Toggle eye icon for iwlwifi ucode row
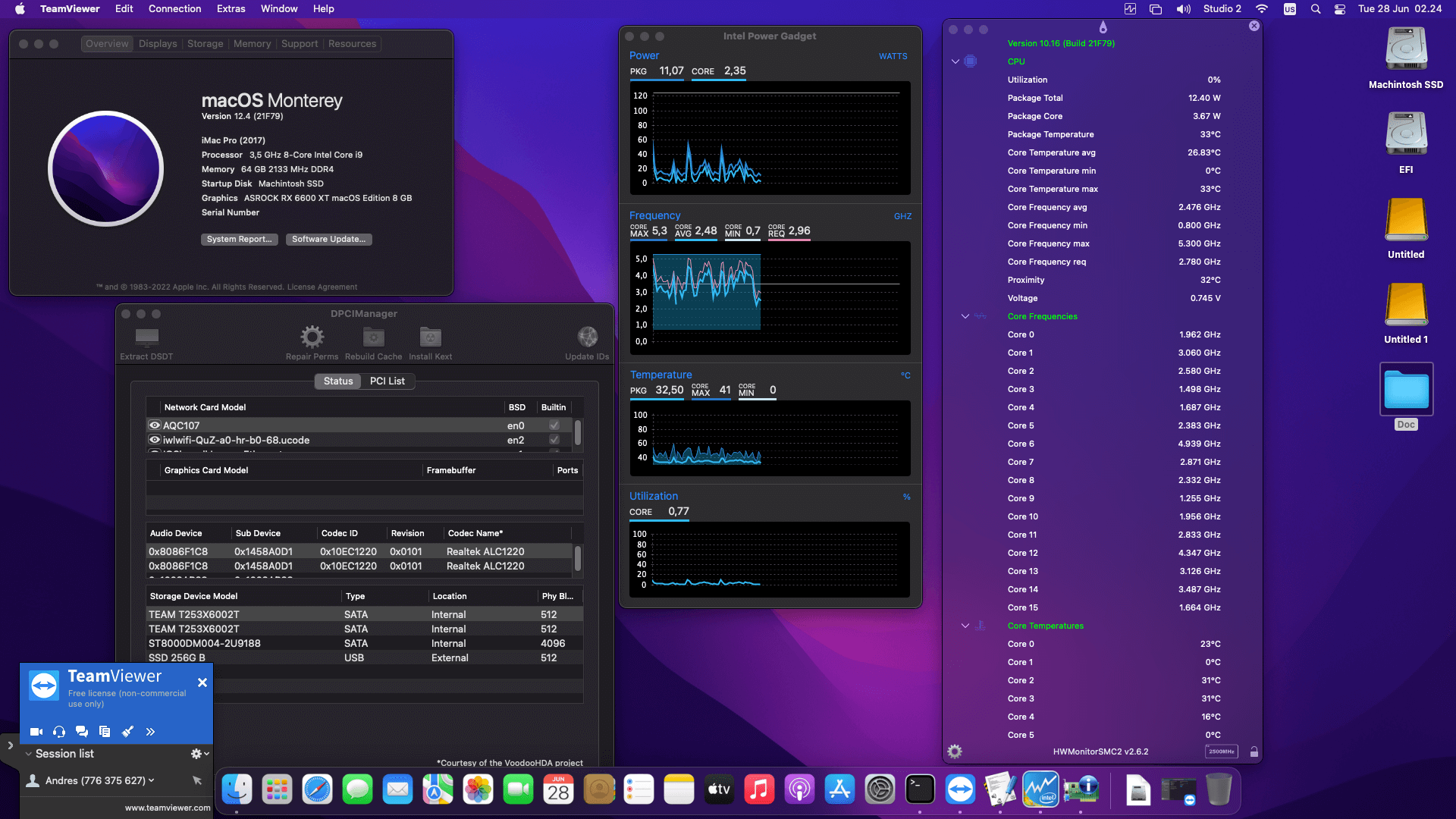 (155, 440)
